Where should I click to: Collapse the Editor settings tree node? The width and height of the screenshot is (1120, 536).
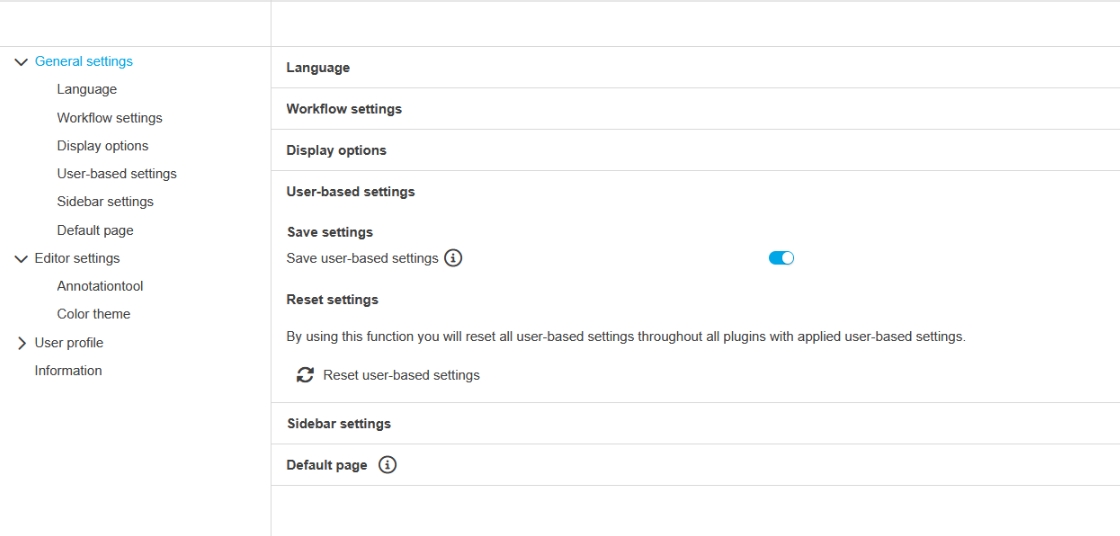[x=21, y=259]
